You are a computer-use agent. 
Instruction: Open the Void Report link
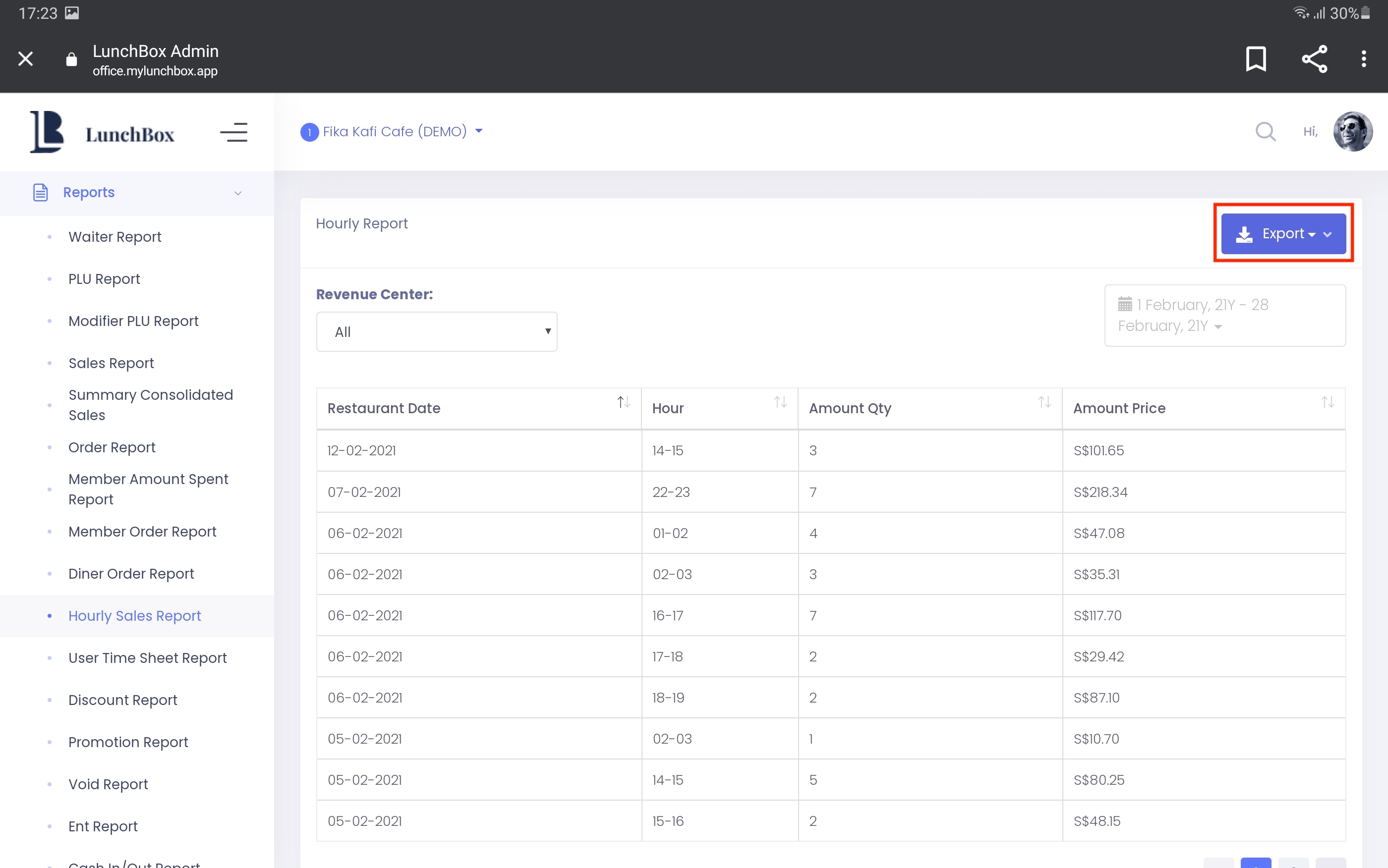(x=108, y=784)
